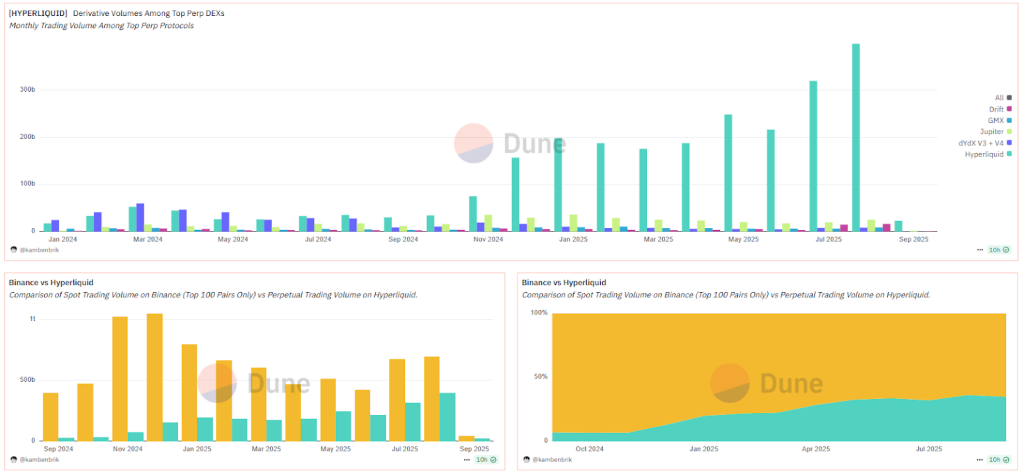Open three-dot menu on Binance bar chart

tap(465, 459)
